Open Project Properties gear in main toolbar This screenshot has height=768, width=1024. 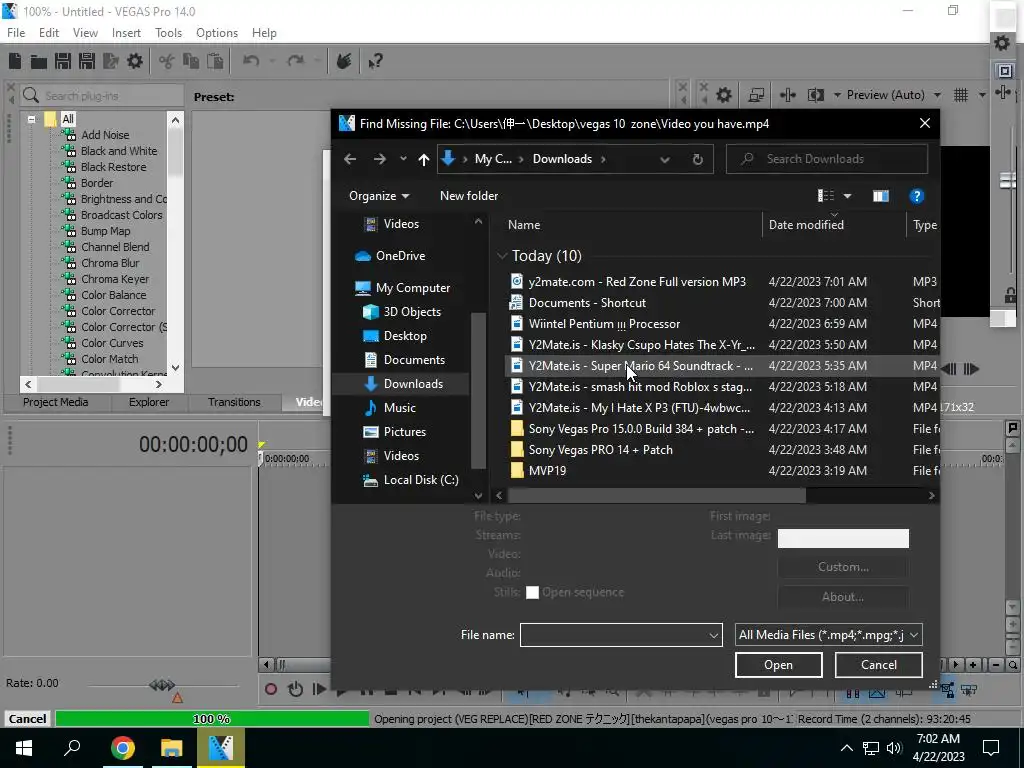pos(135,61)
